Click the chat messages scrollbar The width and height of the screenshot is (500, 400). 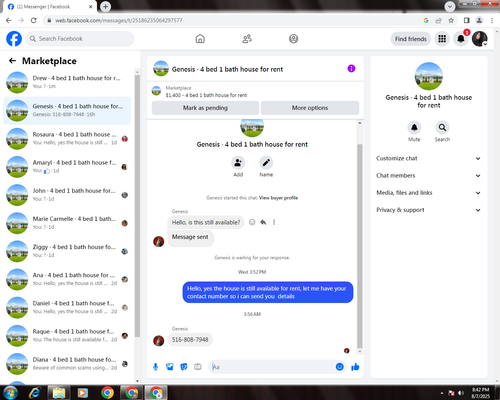click(360, 246)
